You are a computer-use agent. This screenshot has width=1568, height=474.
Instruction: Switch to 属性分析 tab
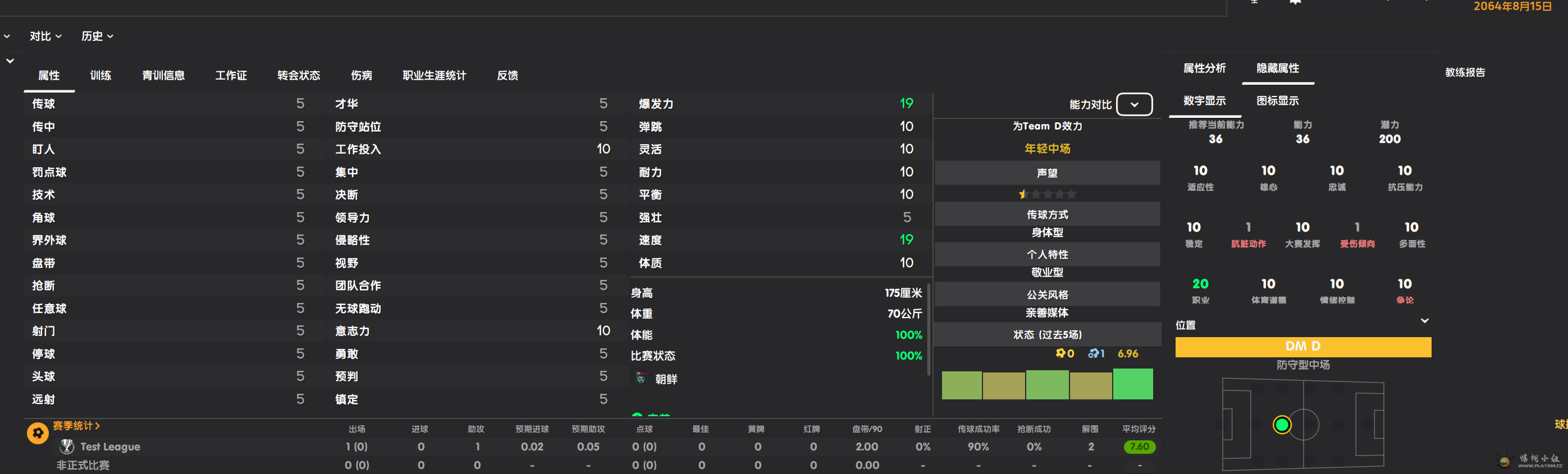click(1204, 68)
